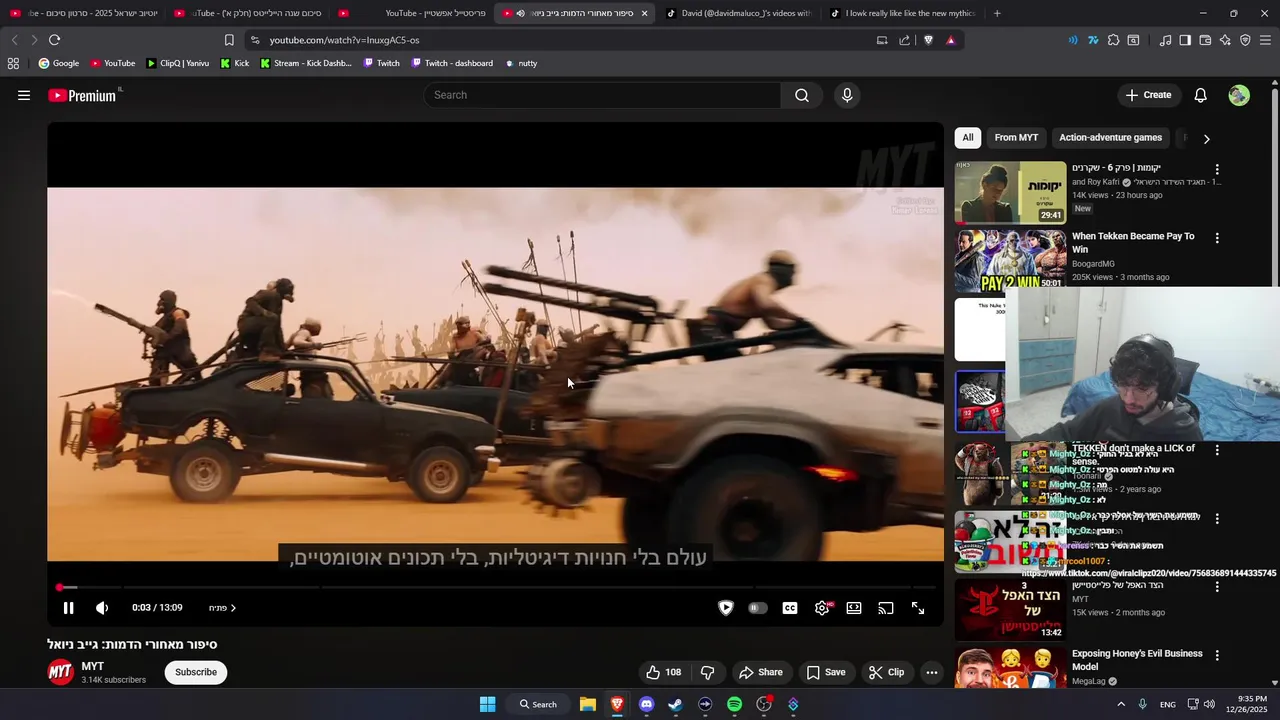1280x720 pixels.
Task: Open YouTube notifications bell
Action: 1200,95
